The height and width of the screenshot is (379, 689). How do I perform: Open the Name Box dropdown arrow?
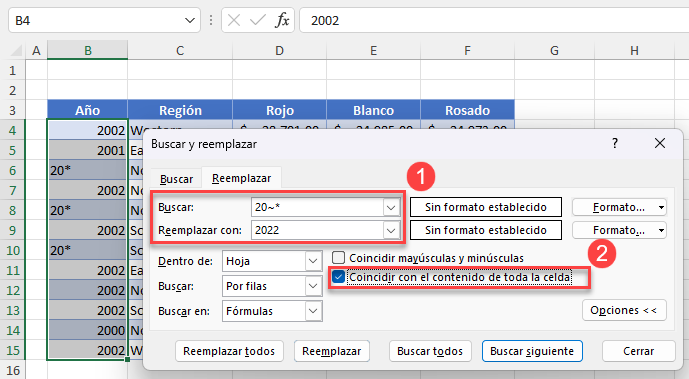(190, 20)
